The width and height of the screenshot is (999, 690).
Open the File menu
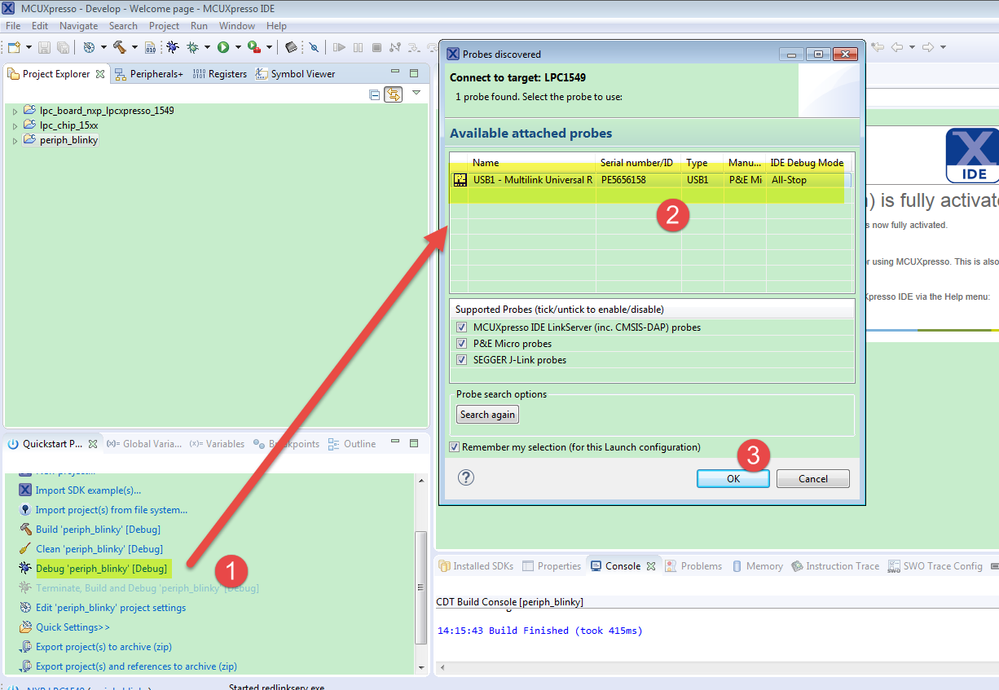pos(13,26)
